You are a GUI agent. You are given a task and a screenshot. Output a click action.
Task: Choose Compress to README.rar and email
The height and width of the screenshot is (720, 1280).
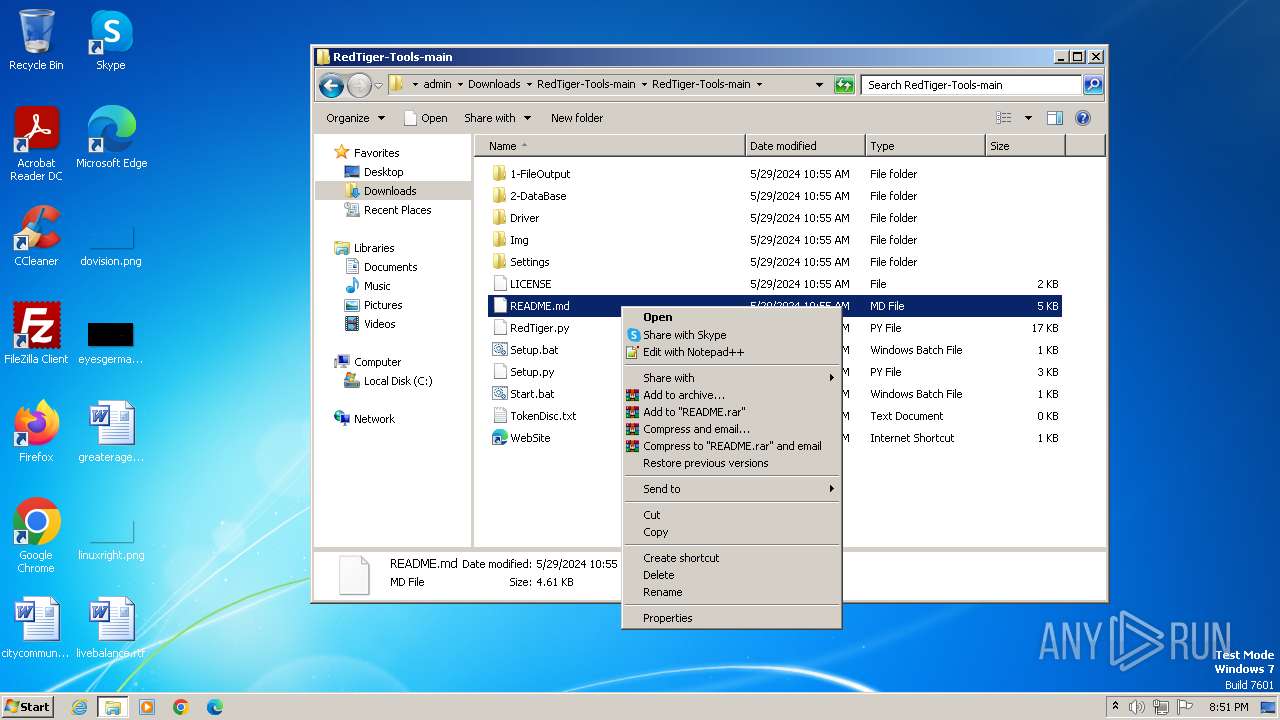[x=730, y=446]
